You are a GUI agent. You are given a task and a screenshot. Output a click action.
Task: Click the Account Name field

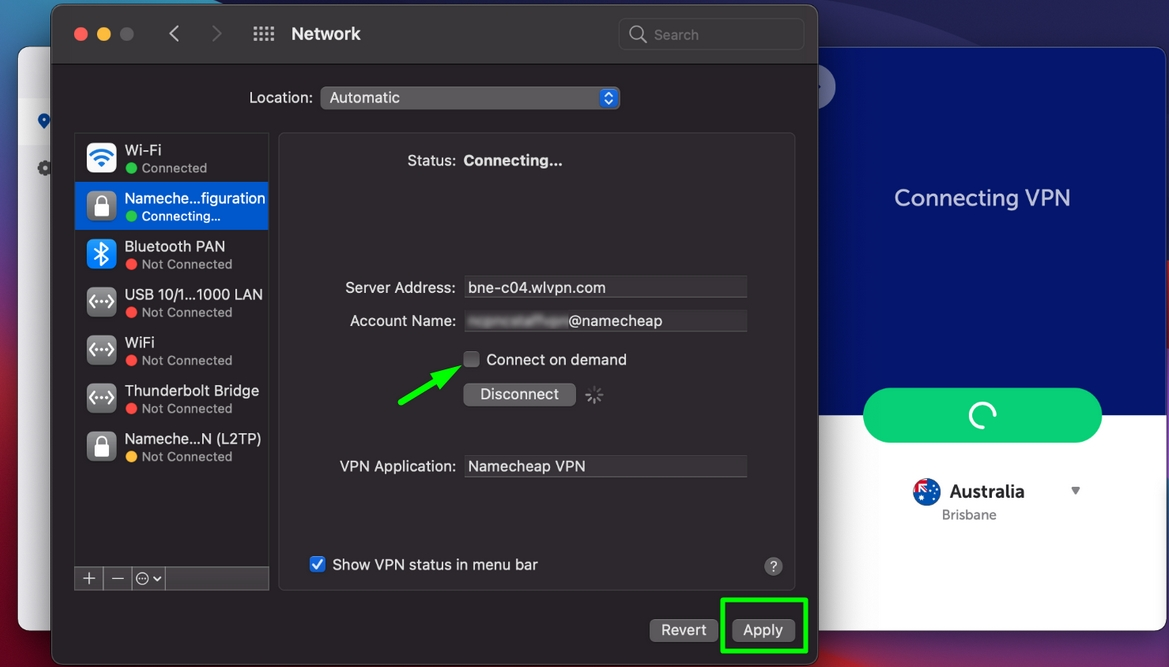pos(605,320)
